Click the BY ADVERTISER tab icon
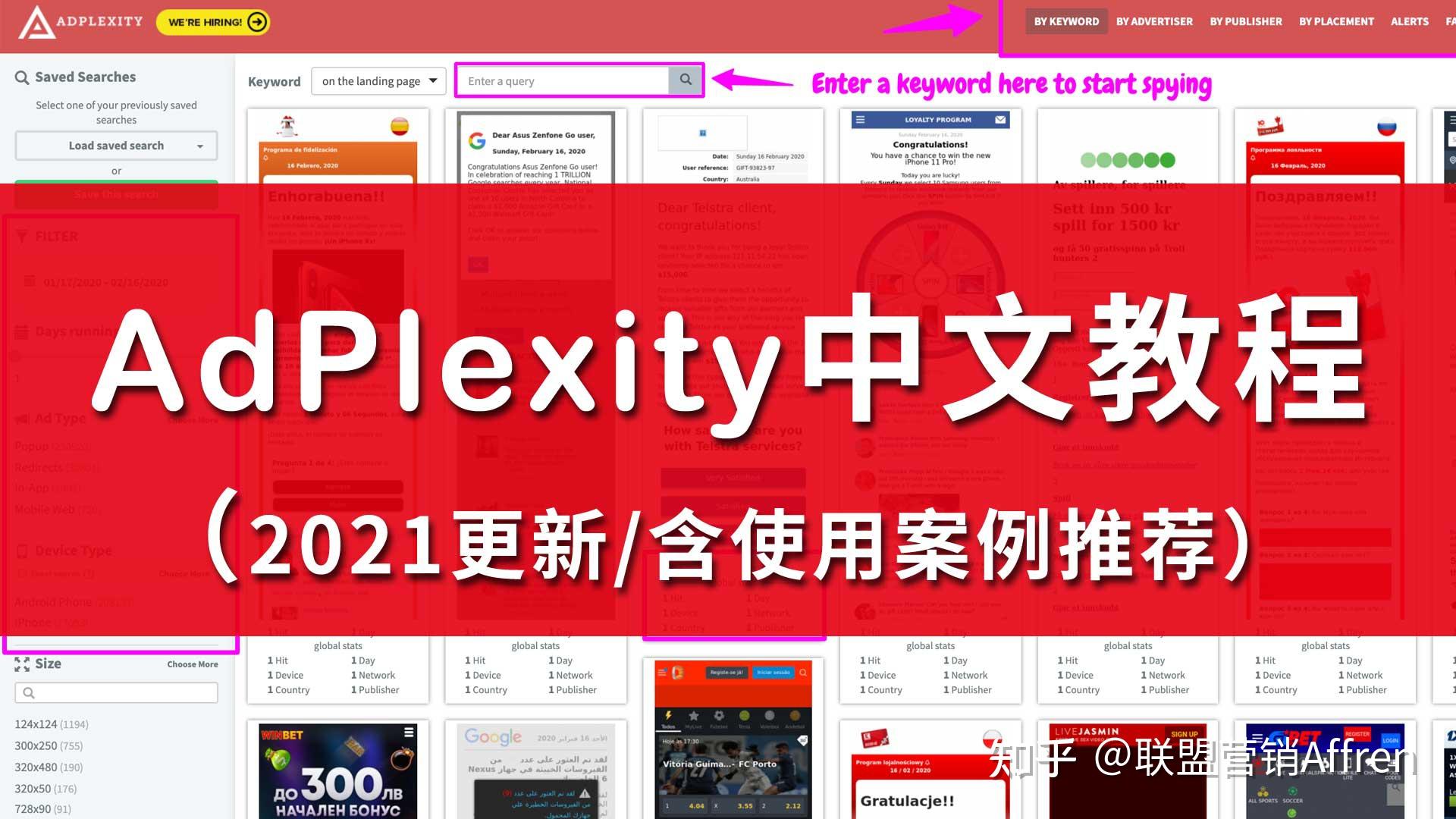 click(1154, 23)
